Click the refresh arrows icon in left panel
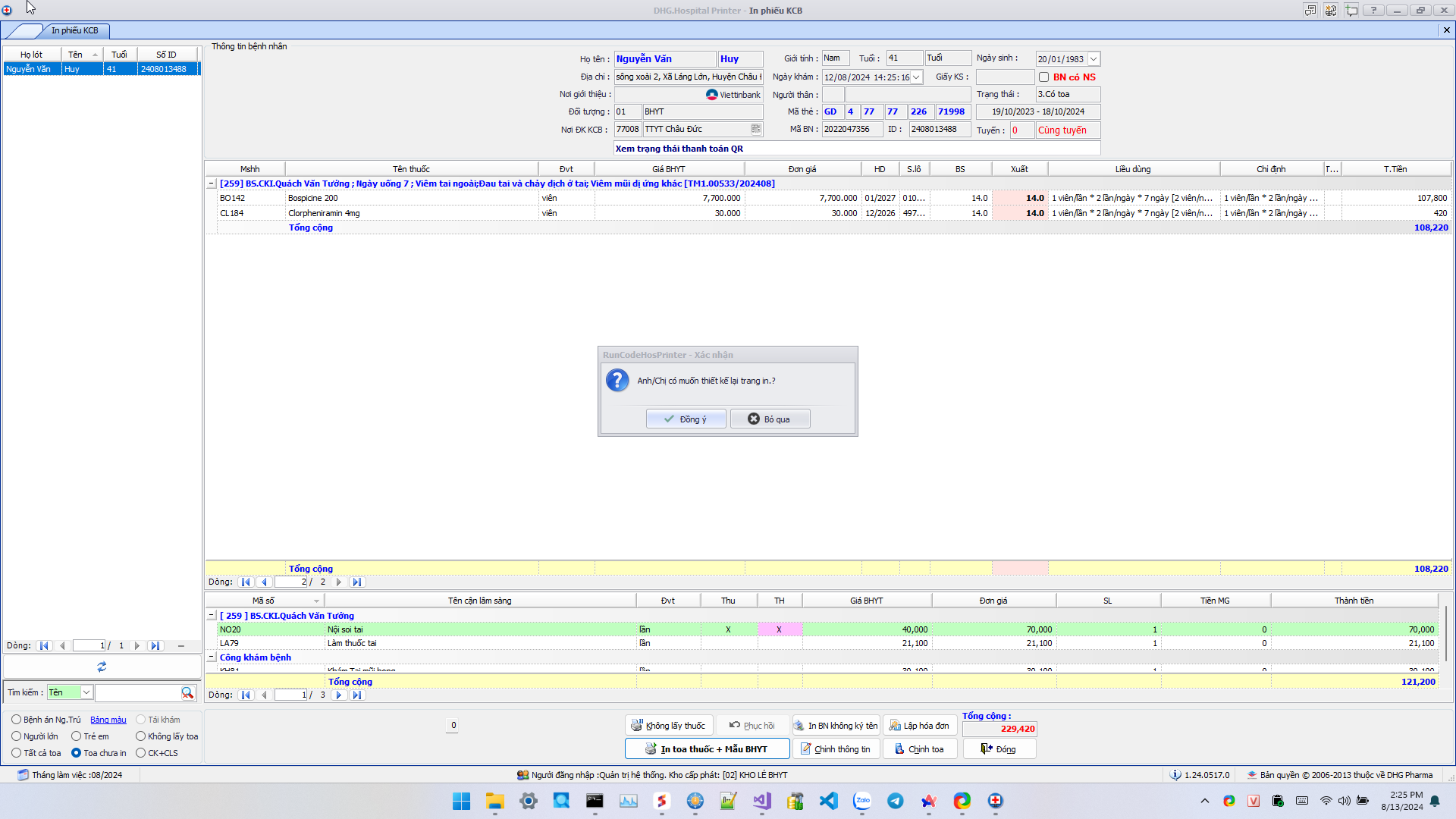 tap(102, 667)
